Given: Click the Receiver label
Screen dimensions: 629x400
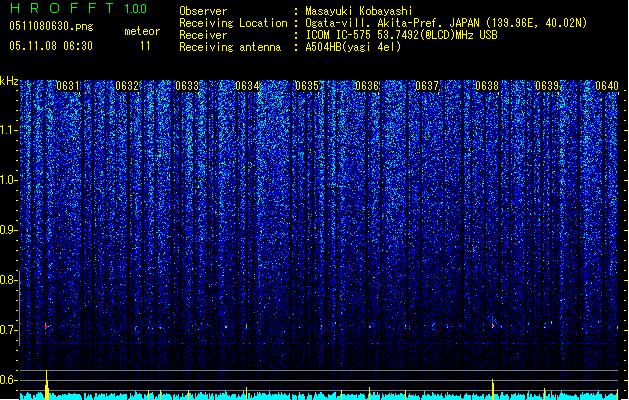Looking at the screenshot, I should tap(203, 35).
